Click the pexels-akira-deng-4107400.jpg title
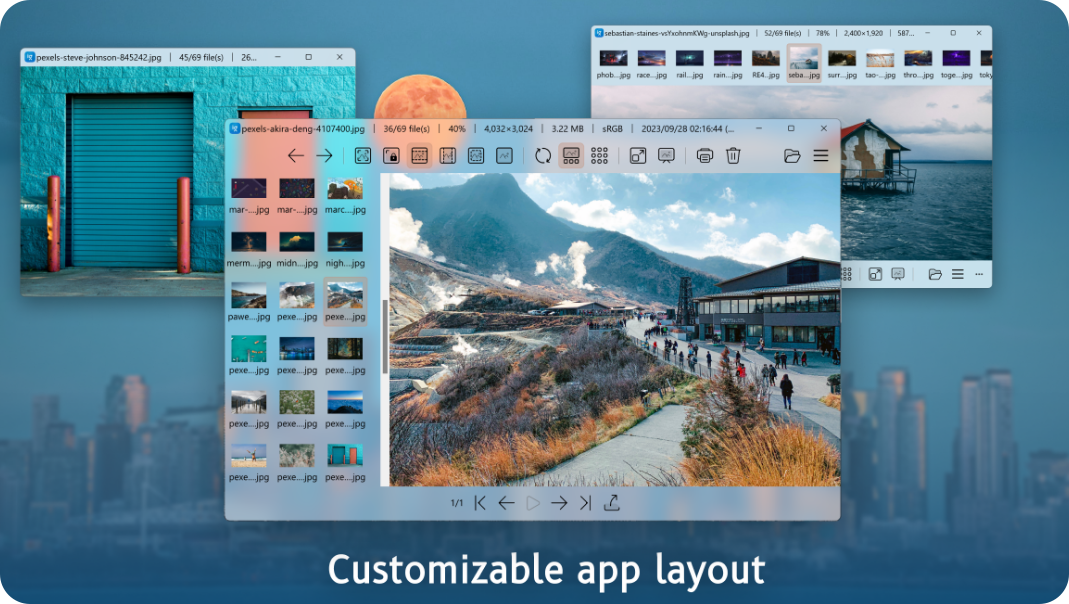Image resolution: width=1069 pixels, height=604 pixels. tap(303, 129)
